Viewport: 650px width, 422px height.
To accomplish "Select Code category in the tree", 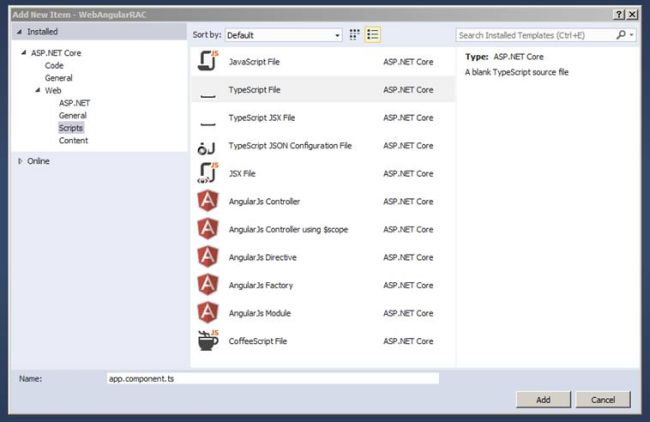I will click(54, 65).
